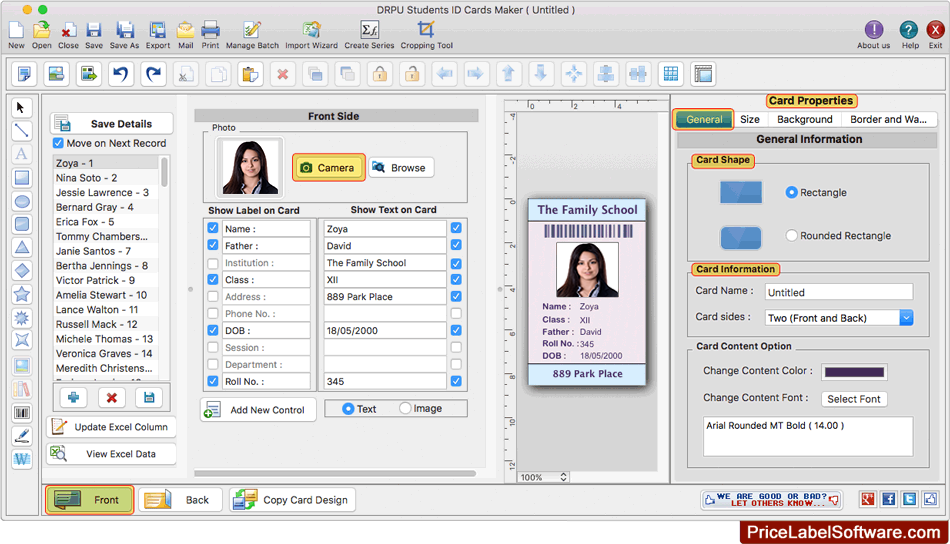Screen dimensions: 950x544
Task: Select the arrow pointer tool
Action: coord(21,108)
